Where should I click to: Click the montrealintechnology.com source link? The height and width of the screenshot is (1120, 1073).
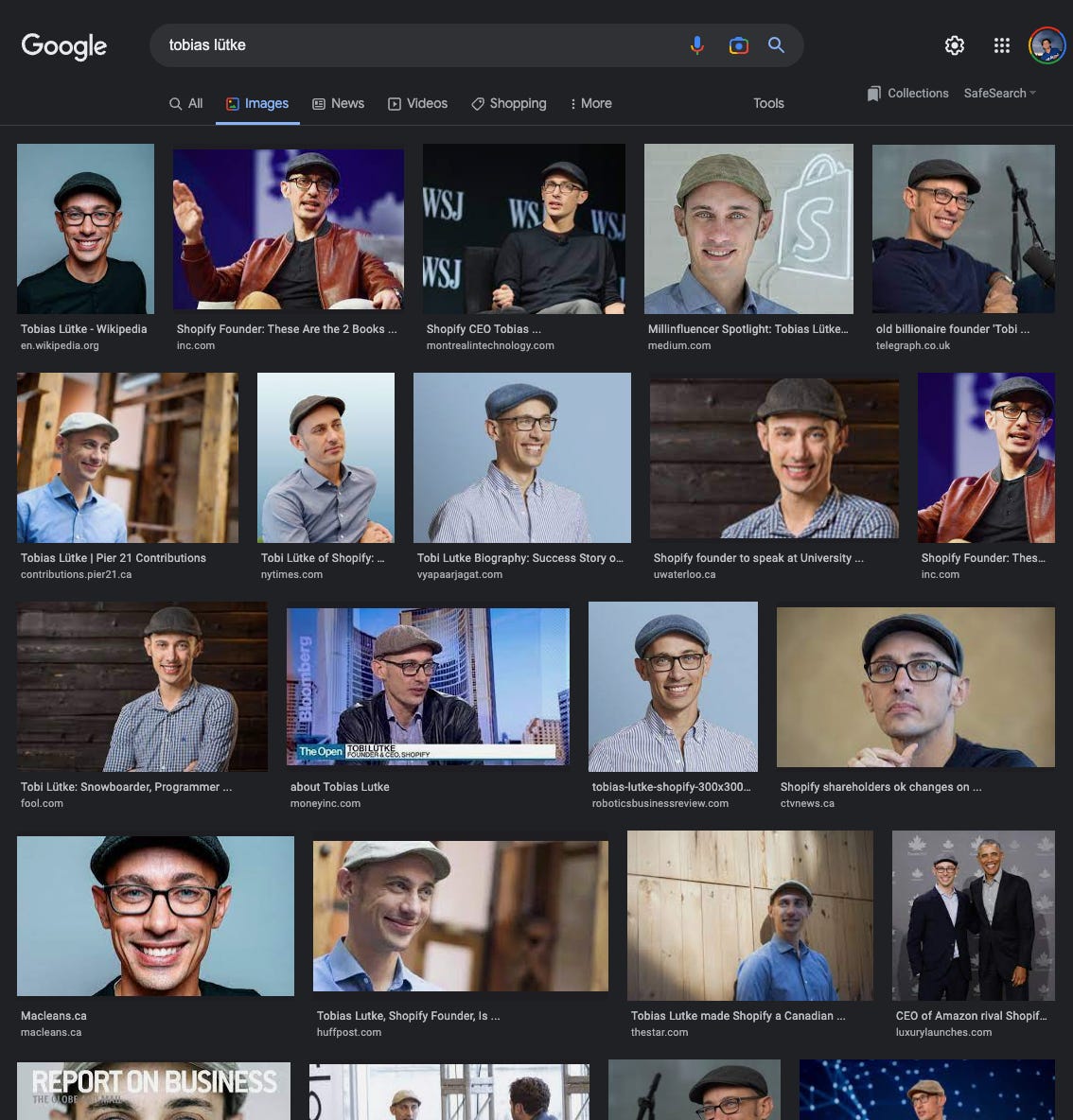tap(490, 345)
